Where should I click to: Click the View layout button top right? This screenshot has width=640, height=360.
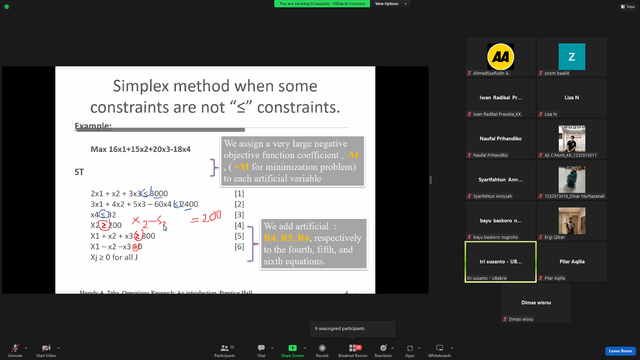pyautogui.click(x=628, y=7)
